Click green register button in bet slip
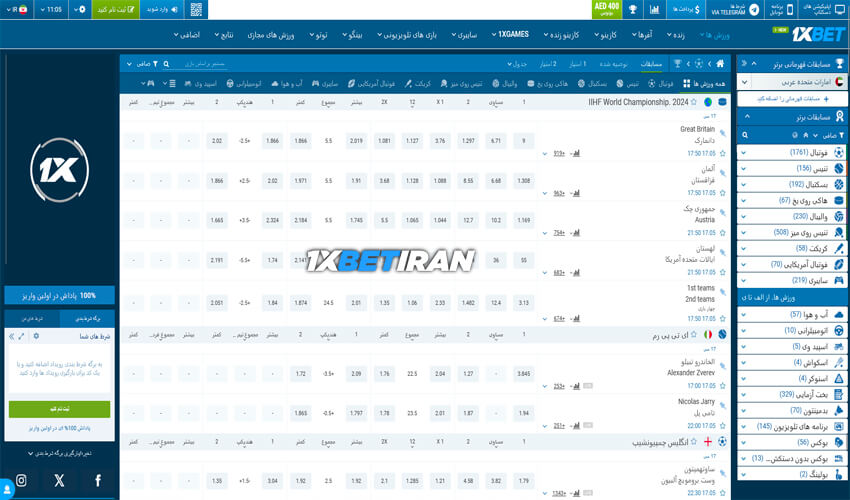 click(60, 409)
